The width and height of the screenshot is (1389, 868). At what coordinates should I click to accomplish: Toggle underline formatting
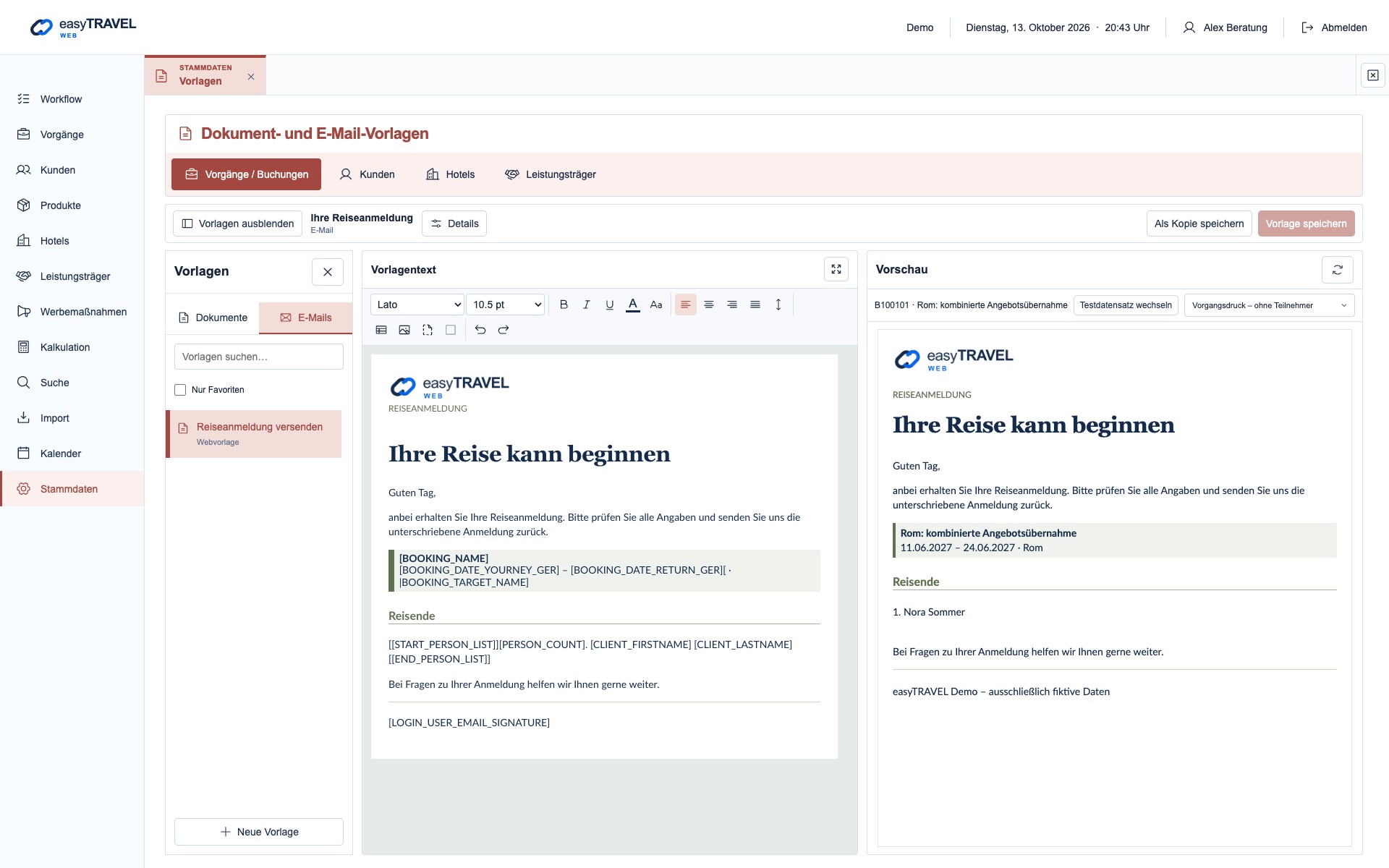pos(610,305)
